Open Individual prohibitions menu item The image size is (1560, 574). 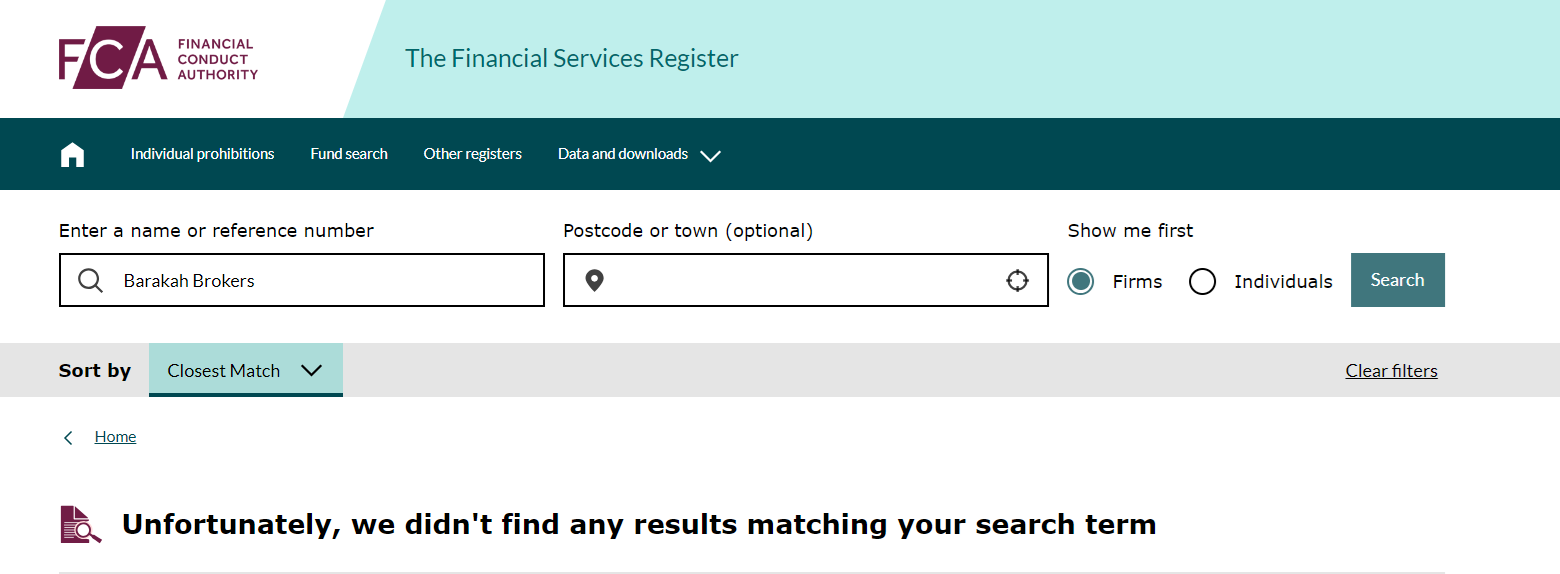coord(202,154)
